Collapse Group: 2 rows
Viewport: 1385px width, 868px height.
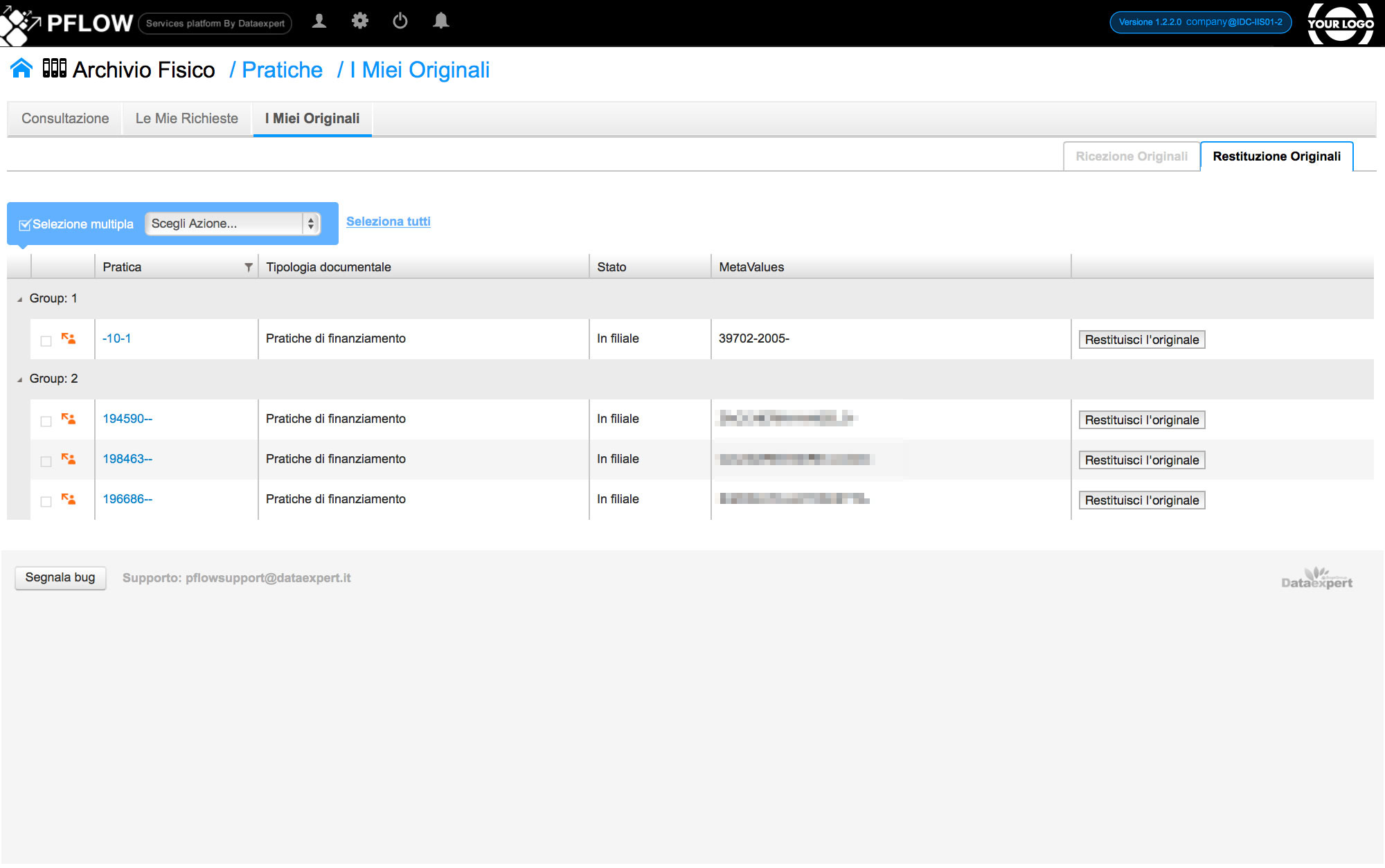[19, 379]
